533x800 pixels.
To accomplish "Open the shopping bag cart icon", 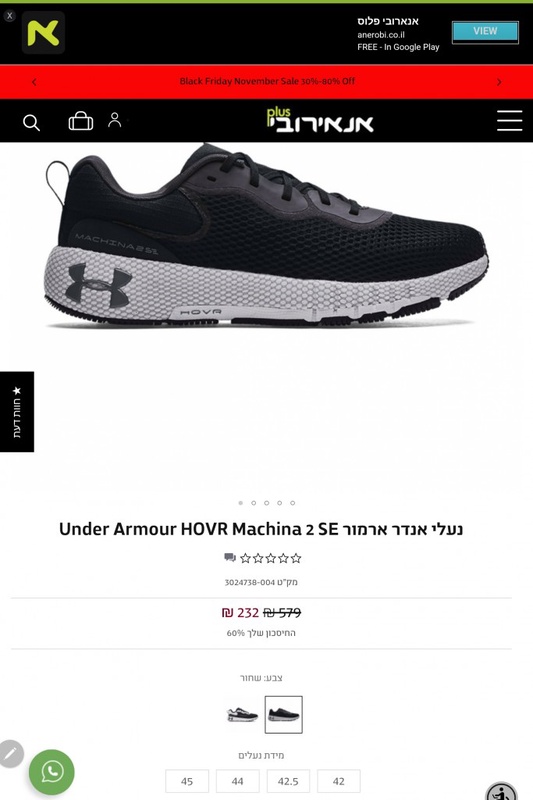I will 81,121.
